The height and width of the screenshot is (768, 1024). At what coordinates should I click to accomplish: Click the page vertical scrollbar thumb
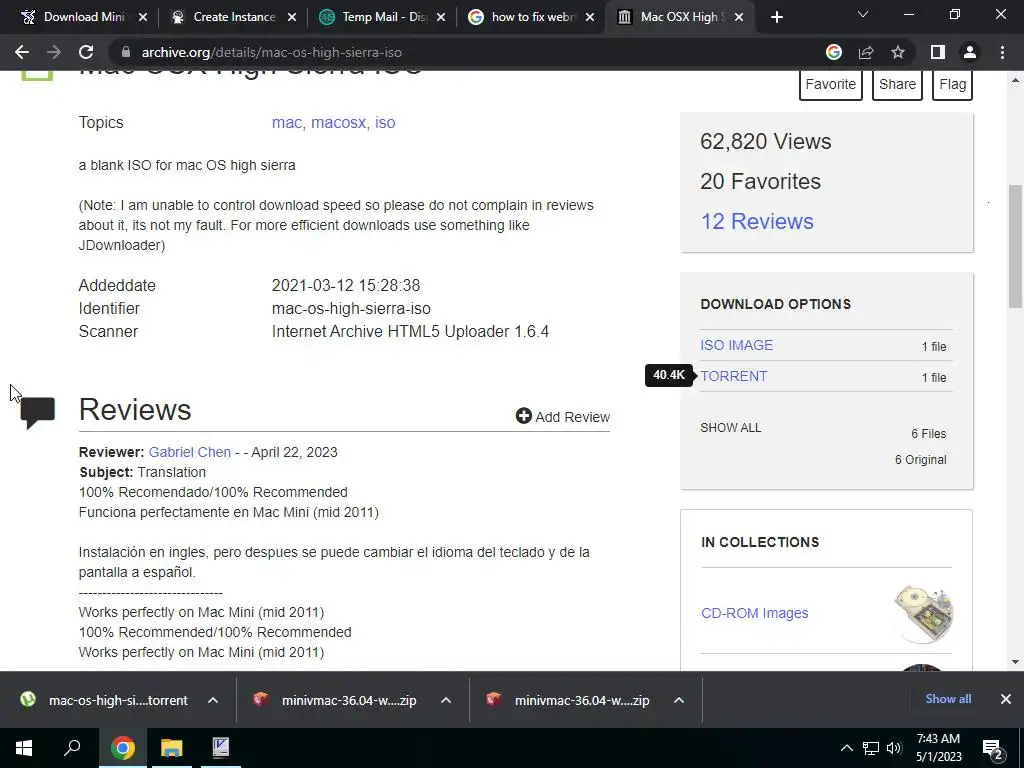point(1016,246)
